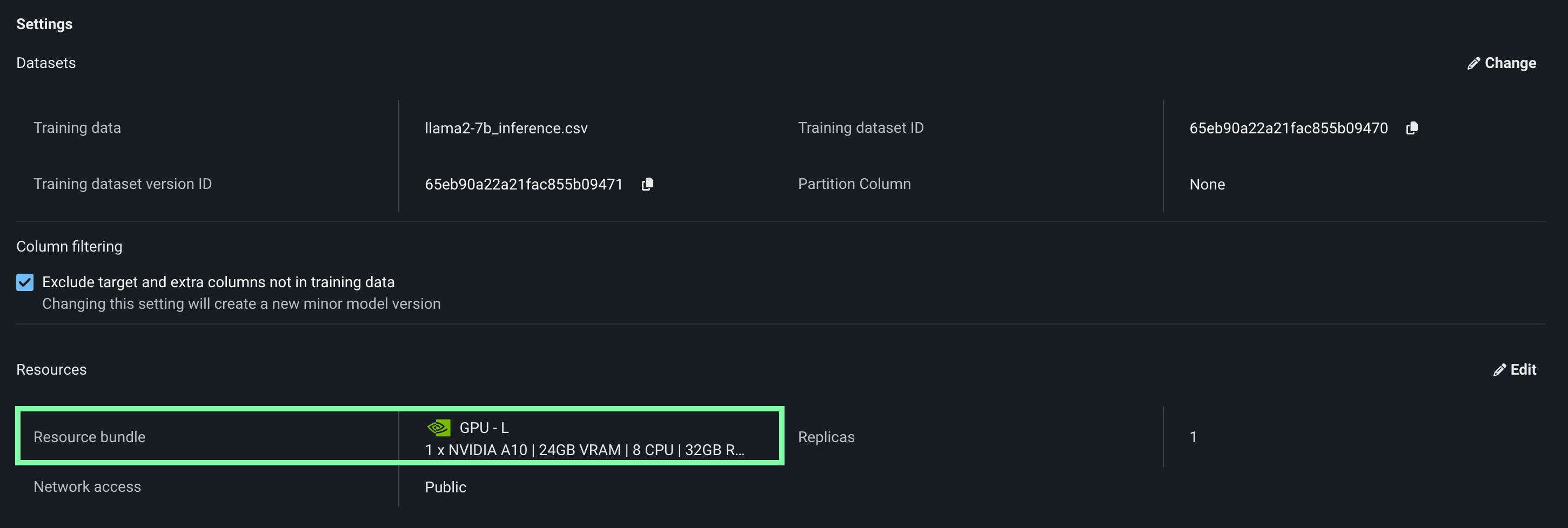Click the GPU - L resource bundle text
Image resolution: width=1568 pixels, height=528 pixels.
click(483, 428)
